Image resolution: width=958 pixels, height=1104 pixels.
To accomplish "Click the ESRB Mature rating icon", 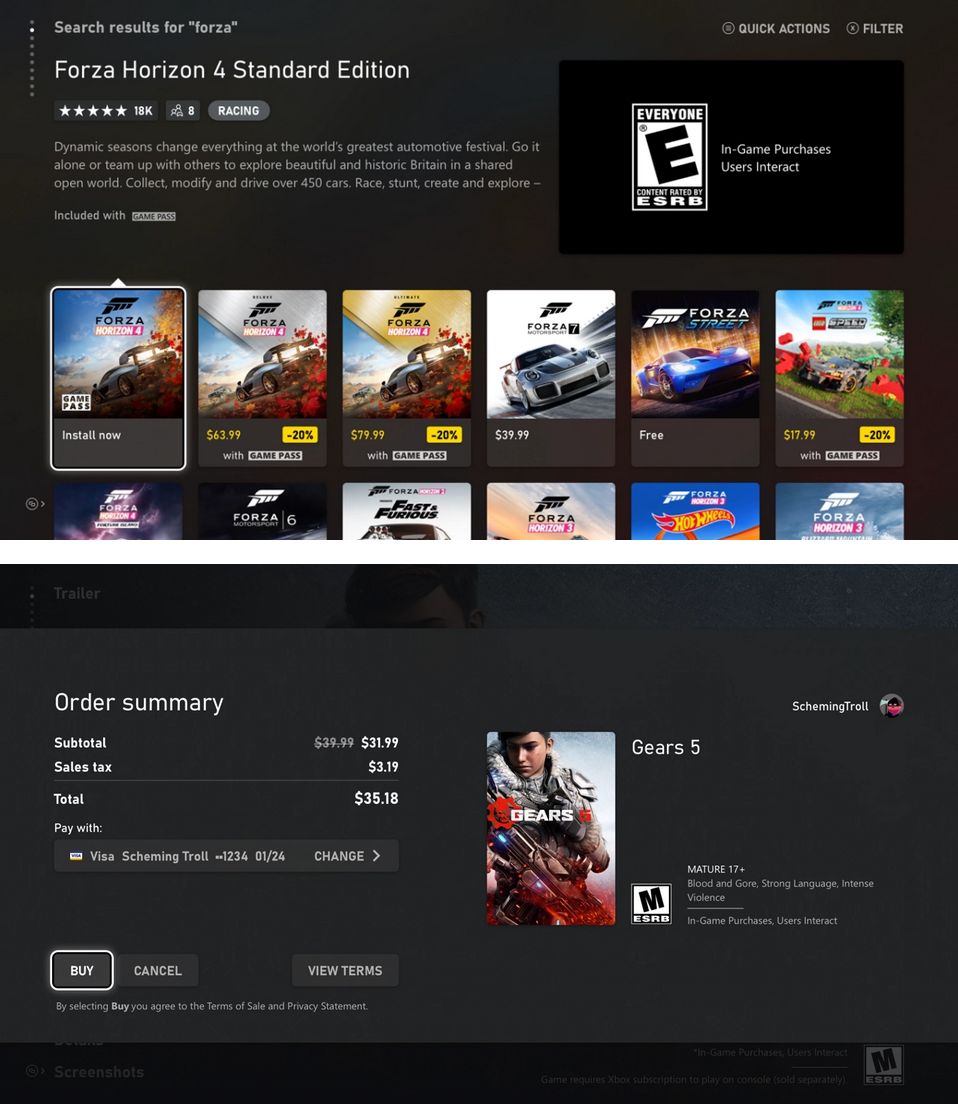I will click(x=651, y=903).
